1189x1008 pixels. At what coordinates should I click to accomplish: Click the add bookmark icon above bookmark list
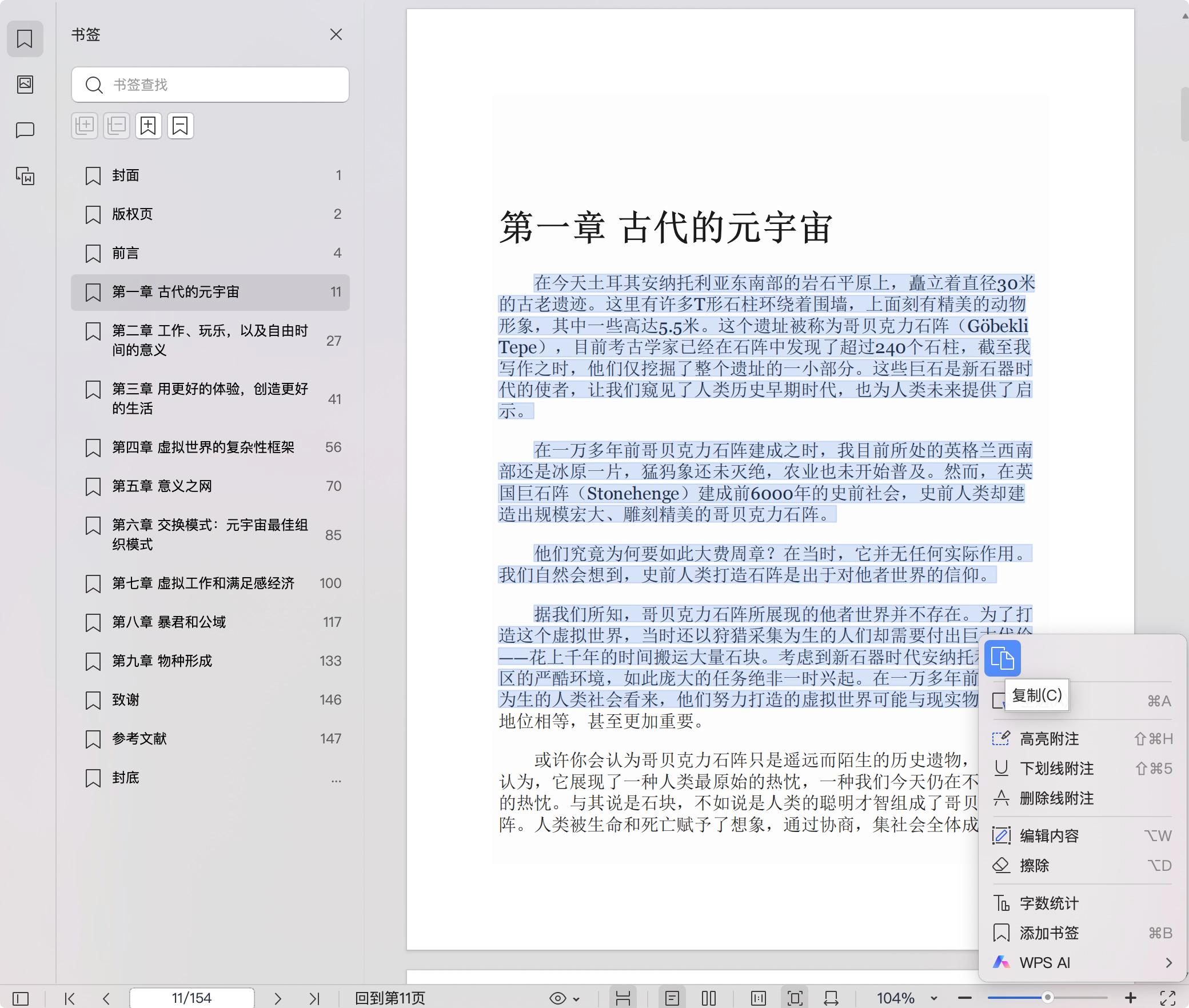[x=149, y=125]
